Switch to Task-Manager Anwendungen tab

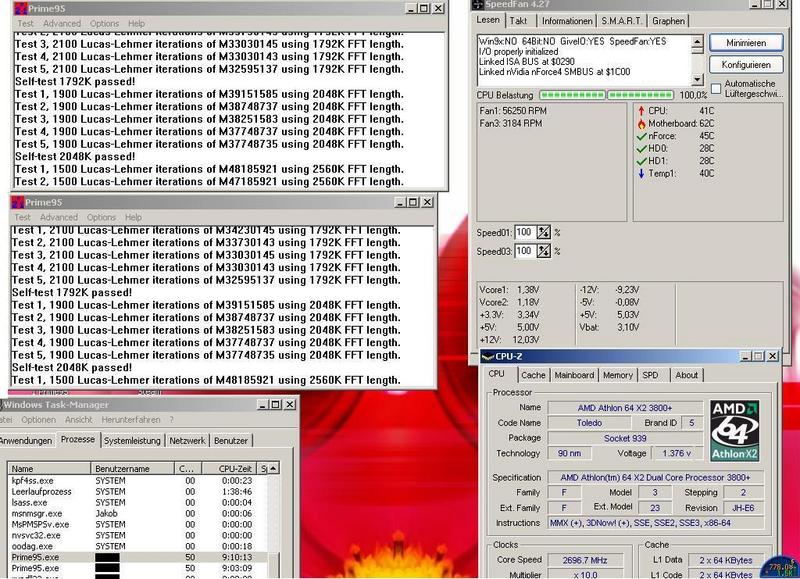click(x=26, y=441)
